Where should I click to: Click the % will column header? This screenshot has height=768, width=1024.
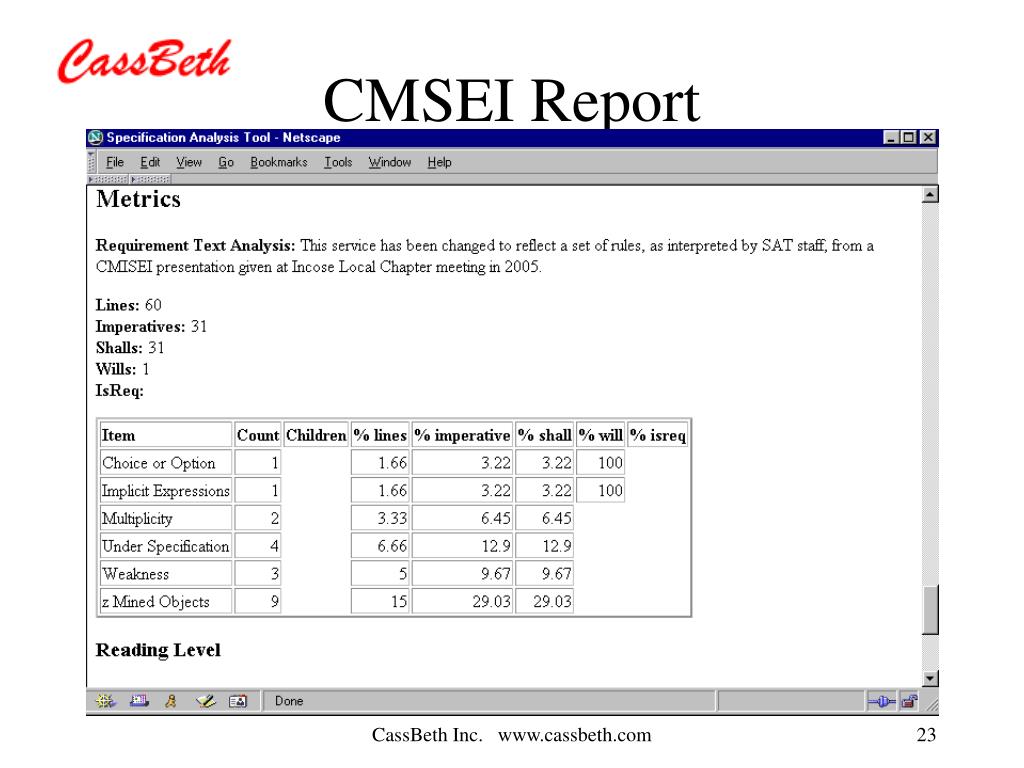click(601, 436)
